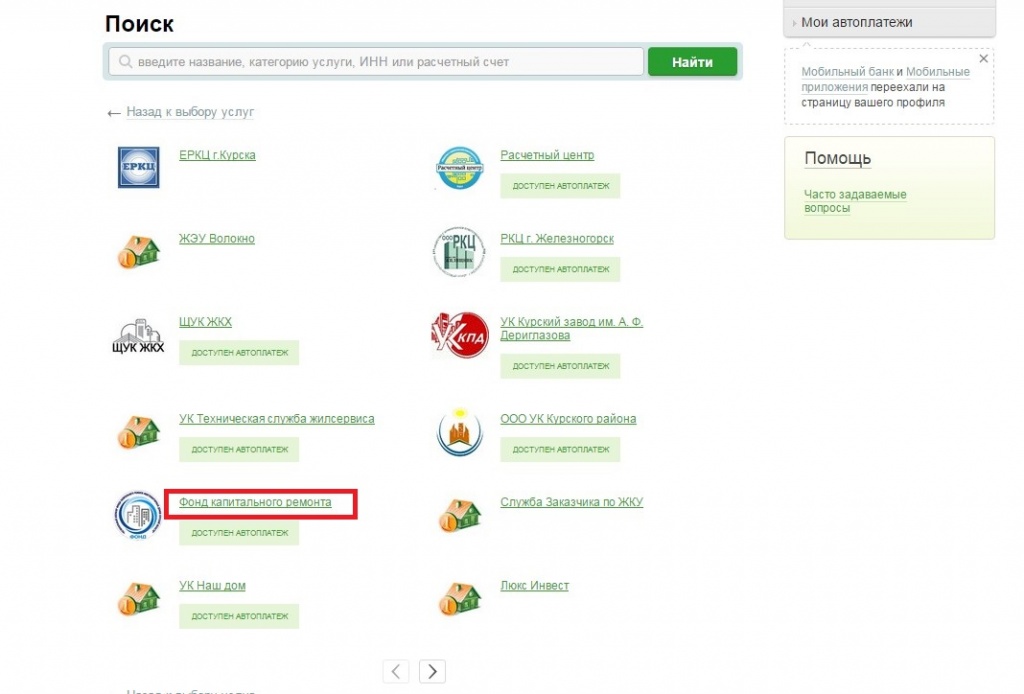The height and width of the screenshot is (694, 1024).
Task: Open the ЩУК ЖКХ link
Action: (205, 322)
